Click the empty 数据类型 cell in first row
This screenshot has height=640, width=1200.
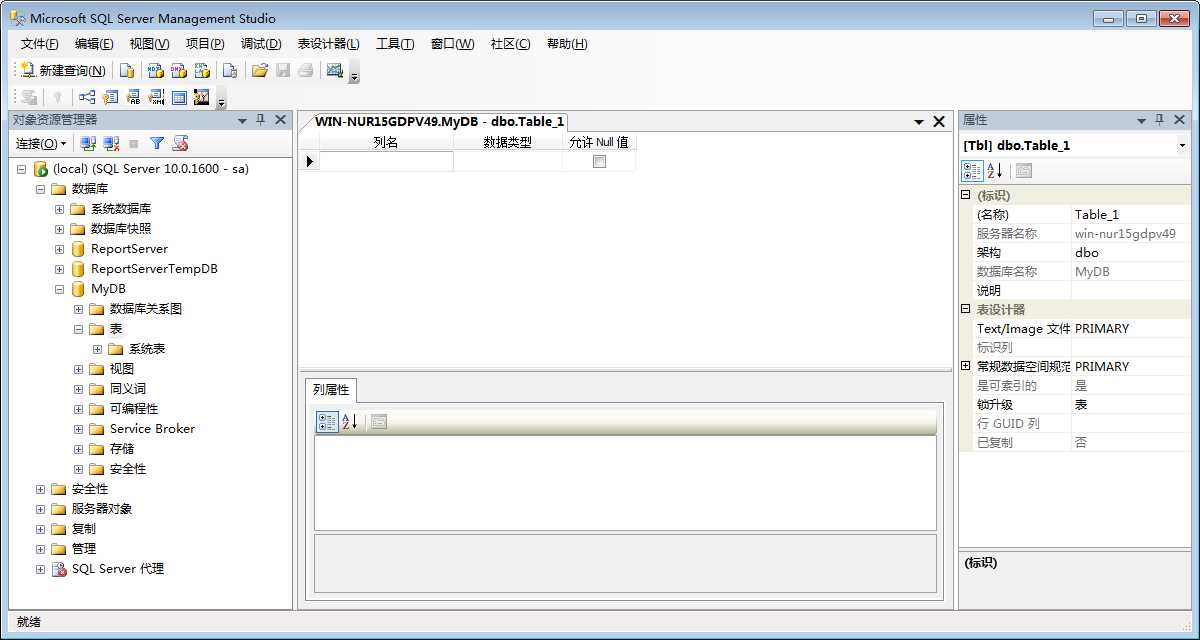point(508,161)
